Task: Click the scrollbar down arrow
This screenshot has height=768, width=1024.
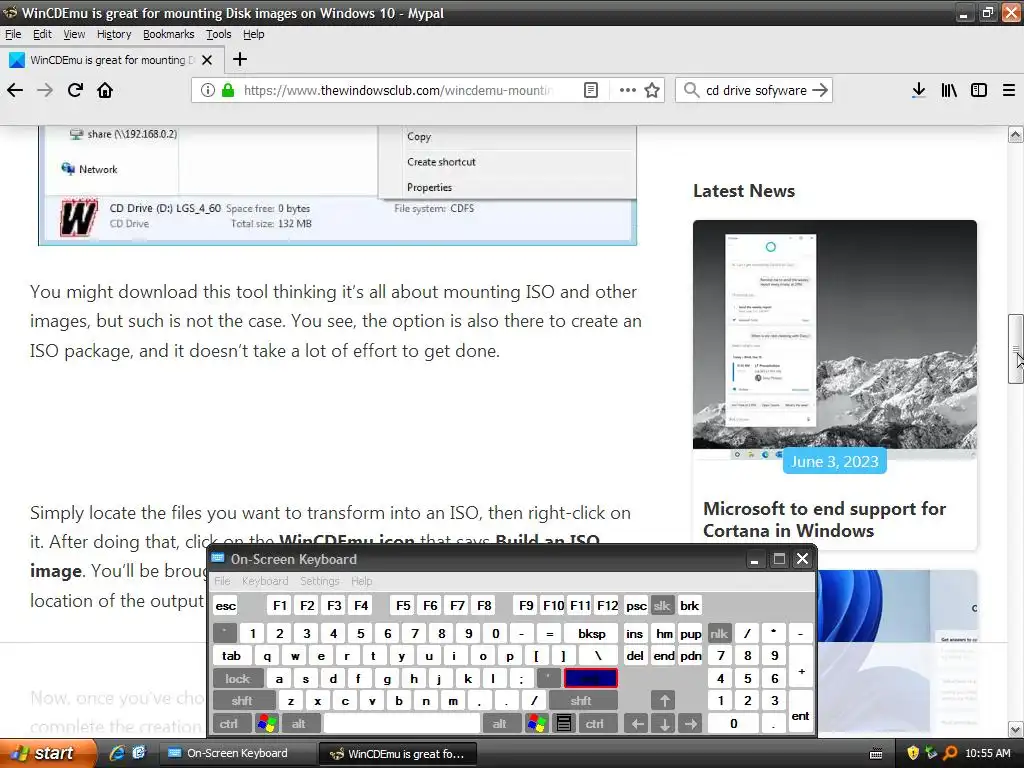Action: point(1016,729)
